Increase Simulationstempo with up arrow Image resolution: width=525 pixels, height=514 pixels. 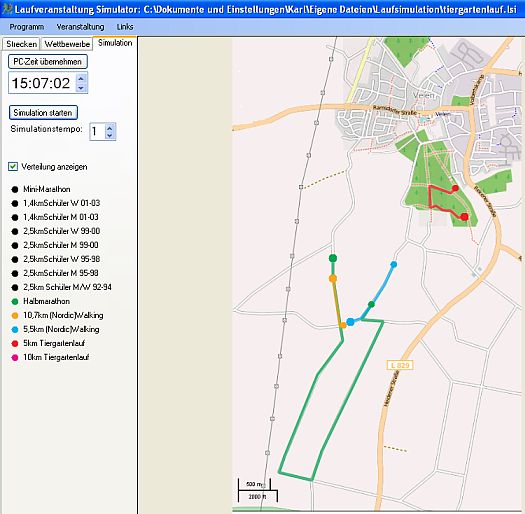[110, 128]
